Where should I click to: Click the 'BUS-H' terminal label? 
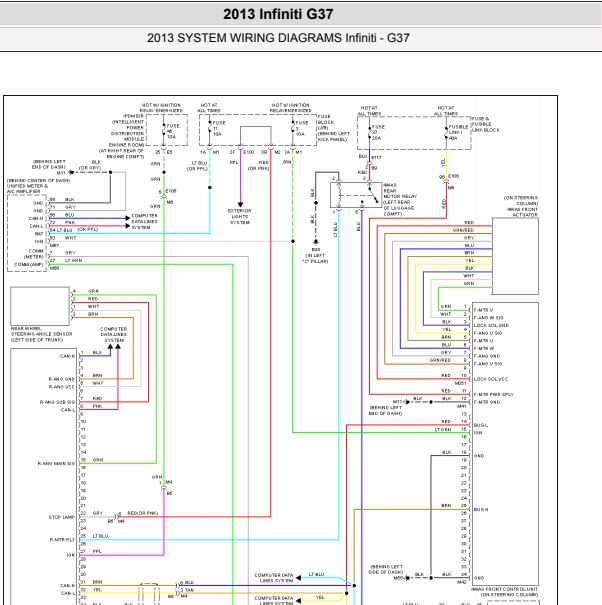pyautogui.click(x=481, y=510)
